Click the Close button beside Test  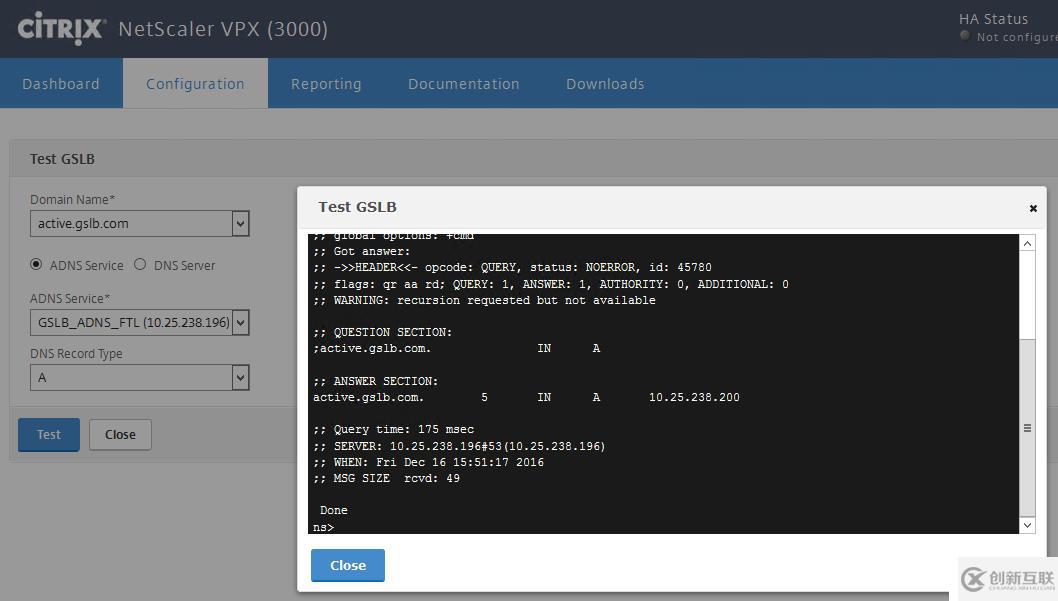(x=120, y=435)
